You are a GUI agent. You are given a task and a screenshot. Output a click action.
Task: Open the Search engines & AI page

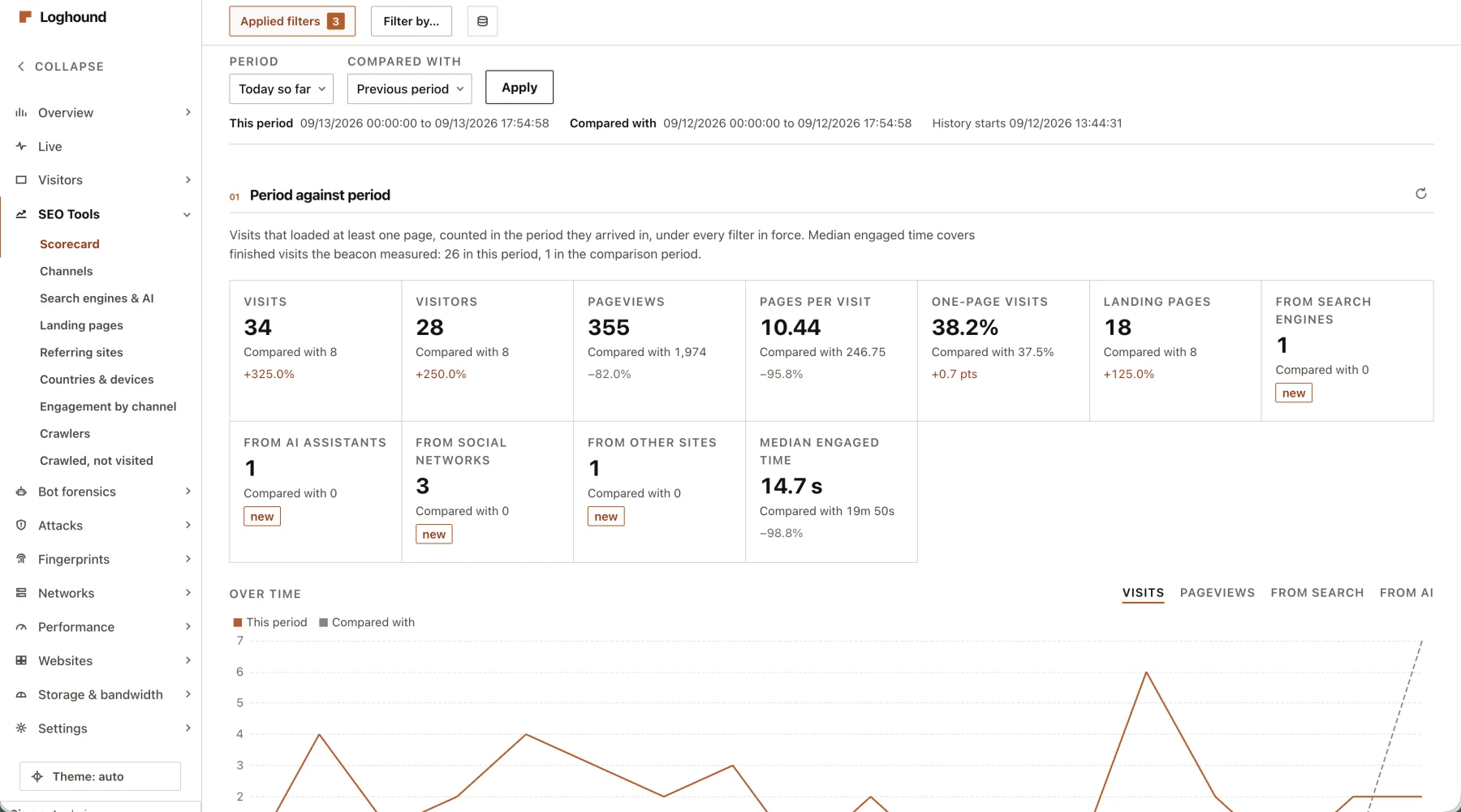click(97, 299)
